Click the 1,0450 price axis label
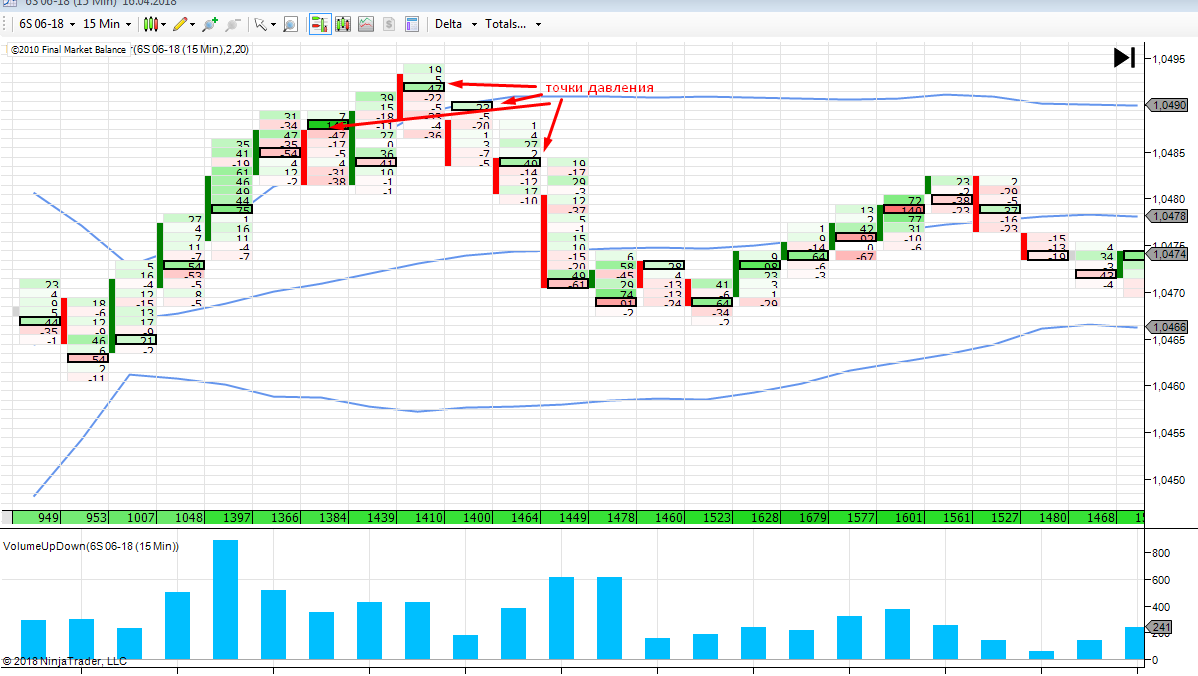Viewport: 1198px width, 676px height. (1169, 480)
